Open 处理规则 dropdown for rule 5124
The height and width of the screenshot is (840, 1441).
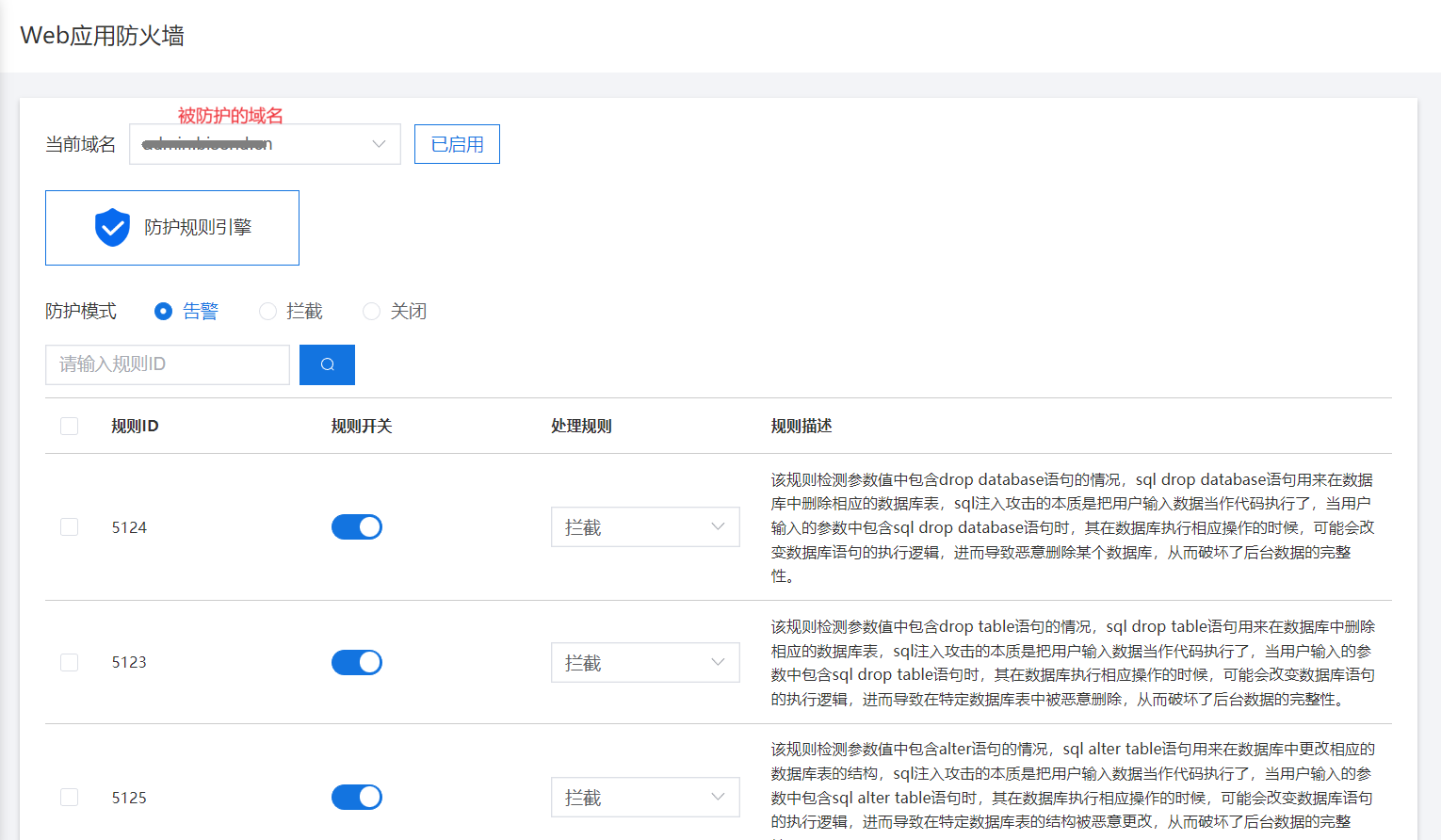[x=645, y=527]
